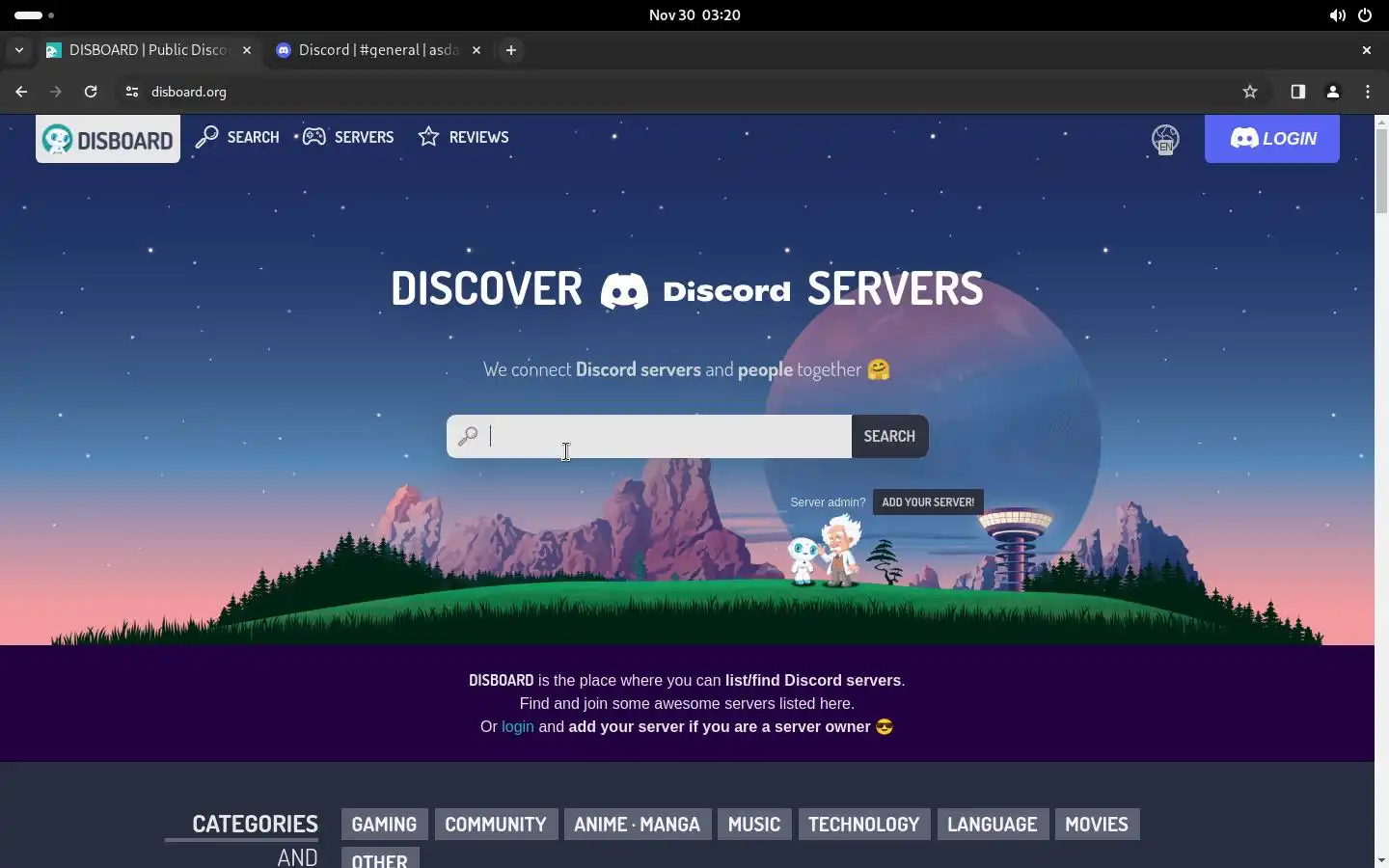Open the language globe selector

1165,139
